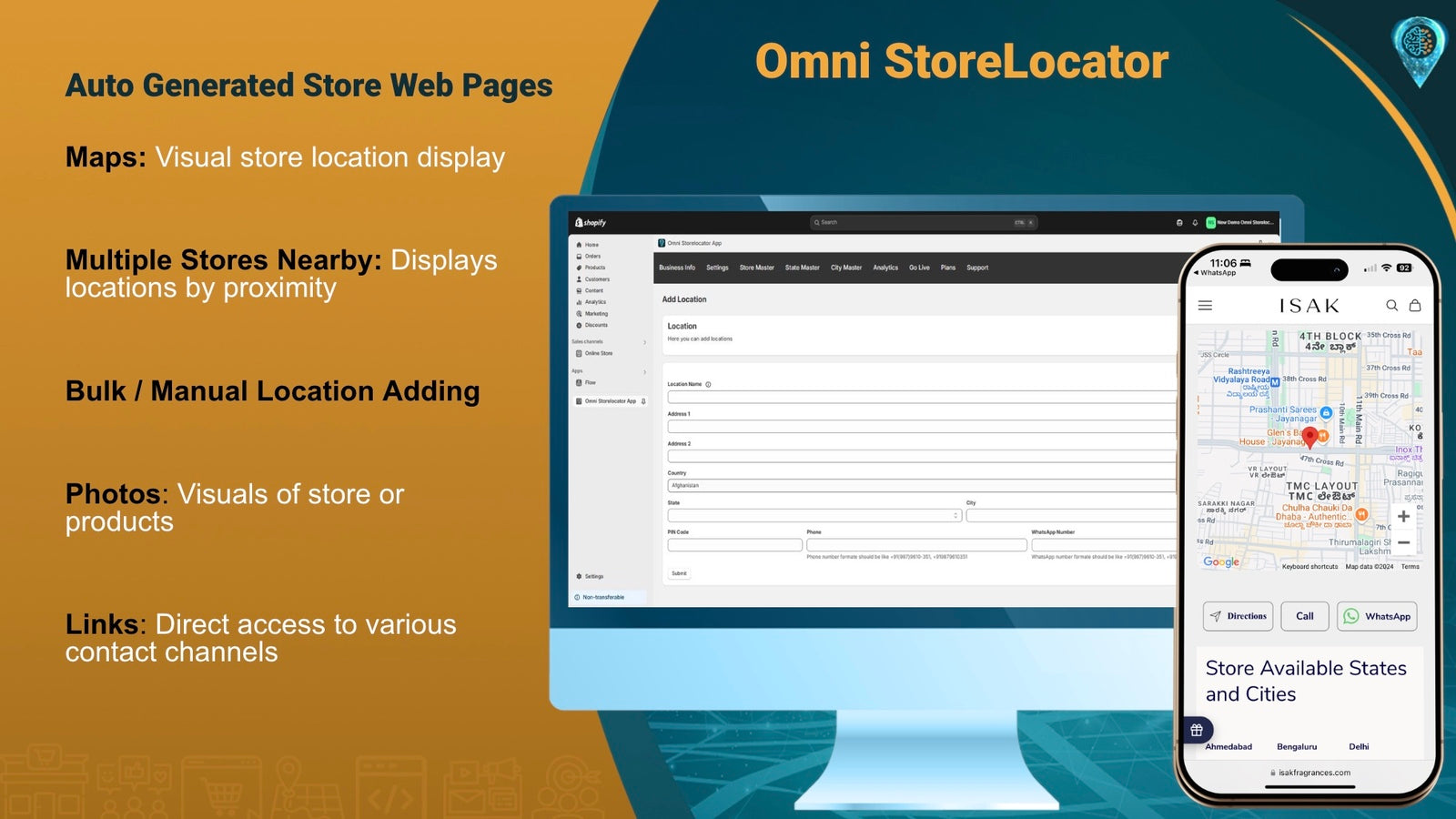Tap the gift rewards icon on the phone
The image size is (1456, 819).
click(x=1197, y=730)
